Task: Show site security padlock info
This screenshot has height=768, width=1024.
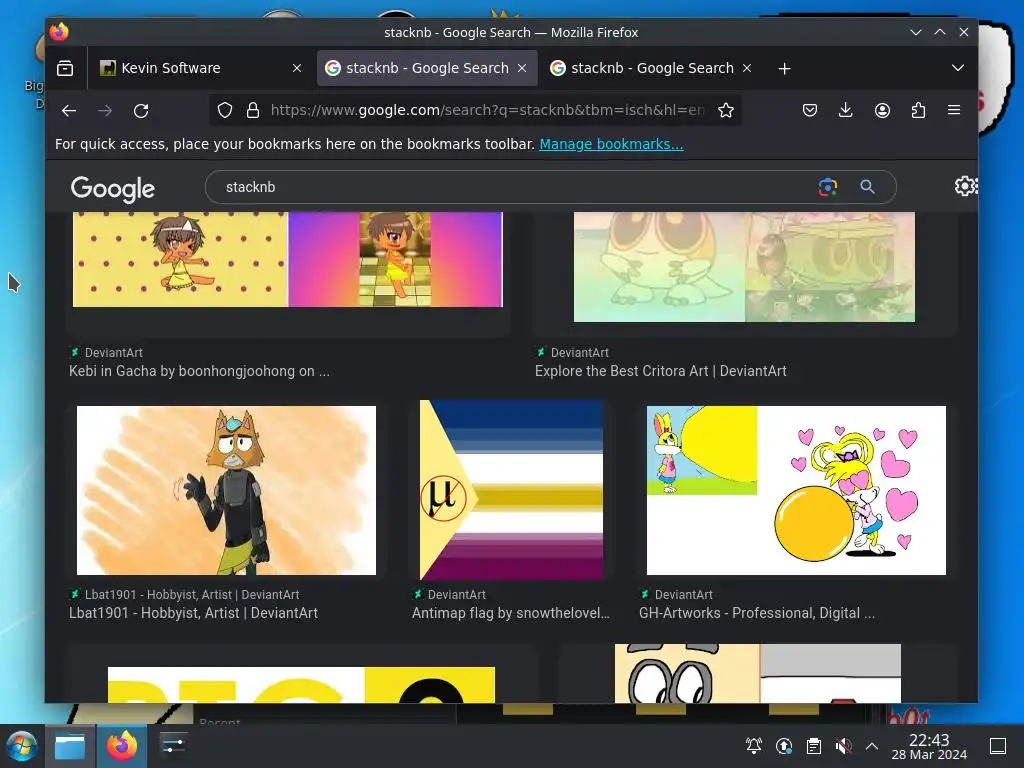Action: [253, 110]
